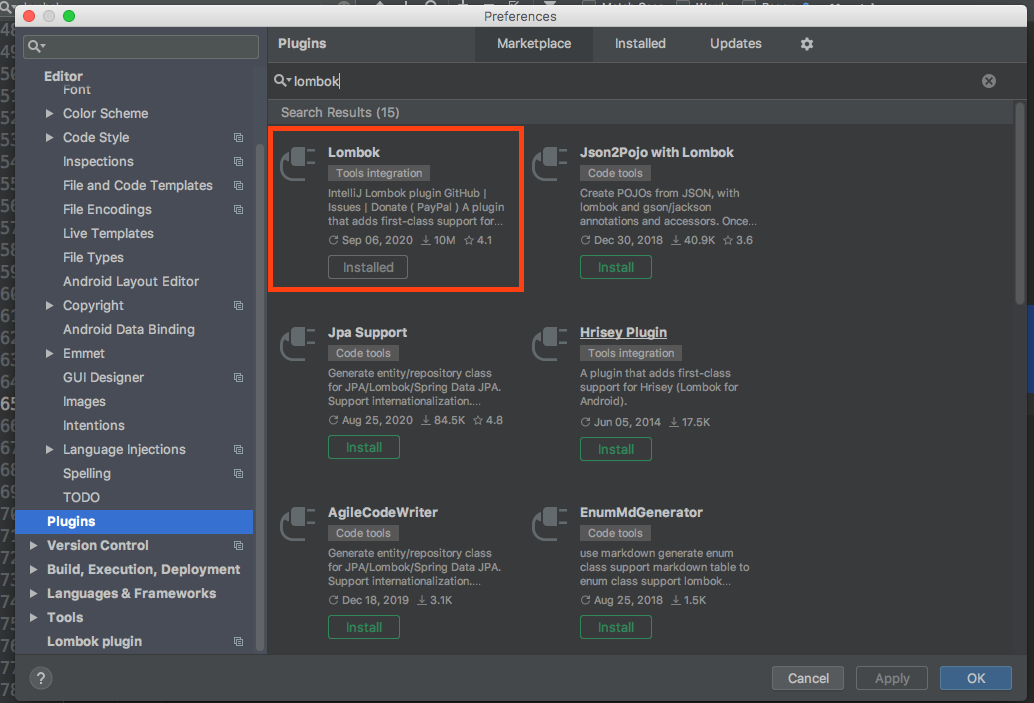Install the Hrisey Plugin
This screenshot has height=703, width=1034.
[x=615, y=449]
